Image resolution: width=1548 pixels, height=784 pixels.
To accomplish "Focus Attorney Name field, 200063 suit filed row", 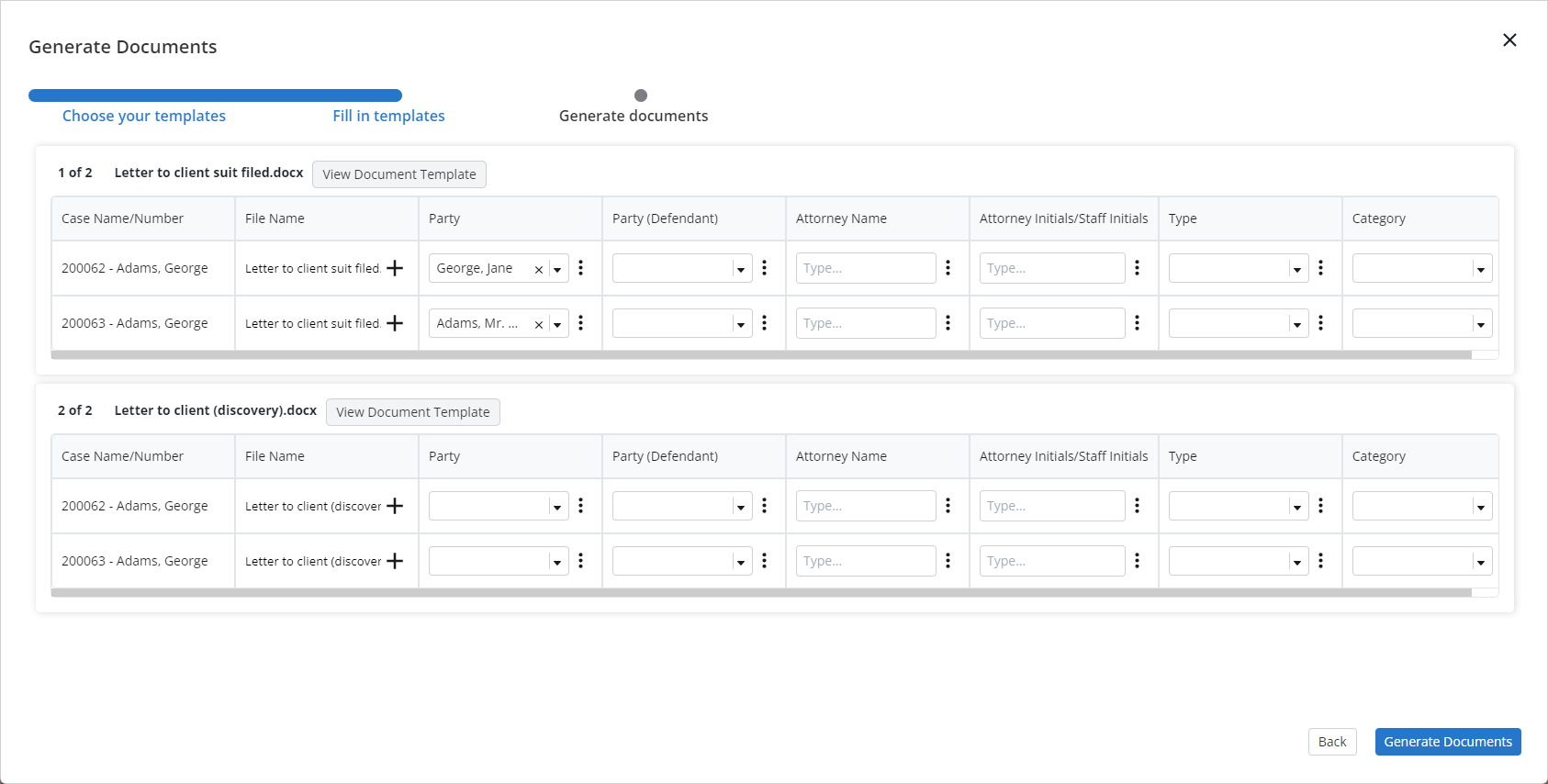I will click(x=866, y=323).
